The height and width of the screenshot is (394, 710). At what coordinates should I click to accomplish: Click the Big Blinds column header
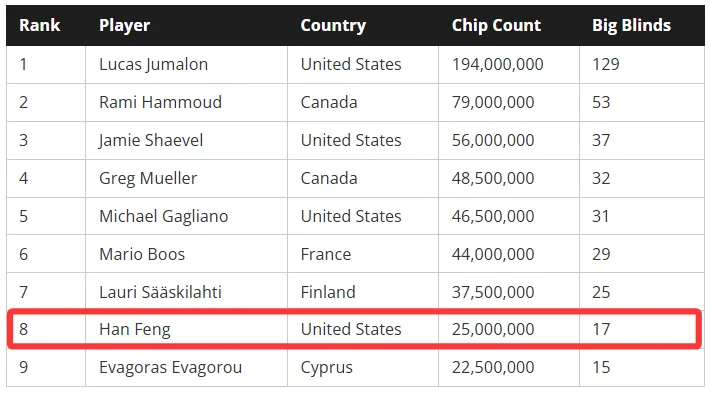(631, 26)
